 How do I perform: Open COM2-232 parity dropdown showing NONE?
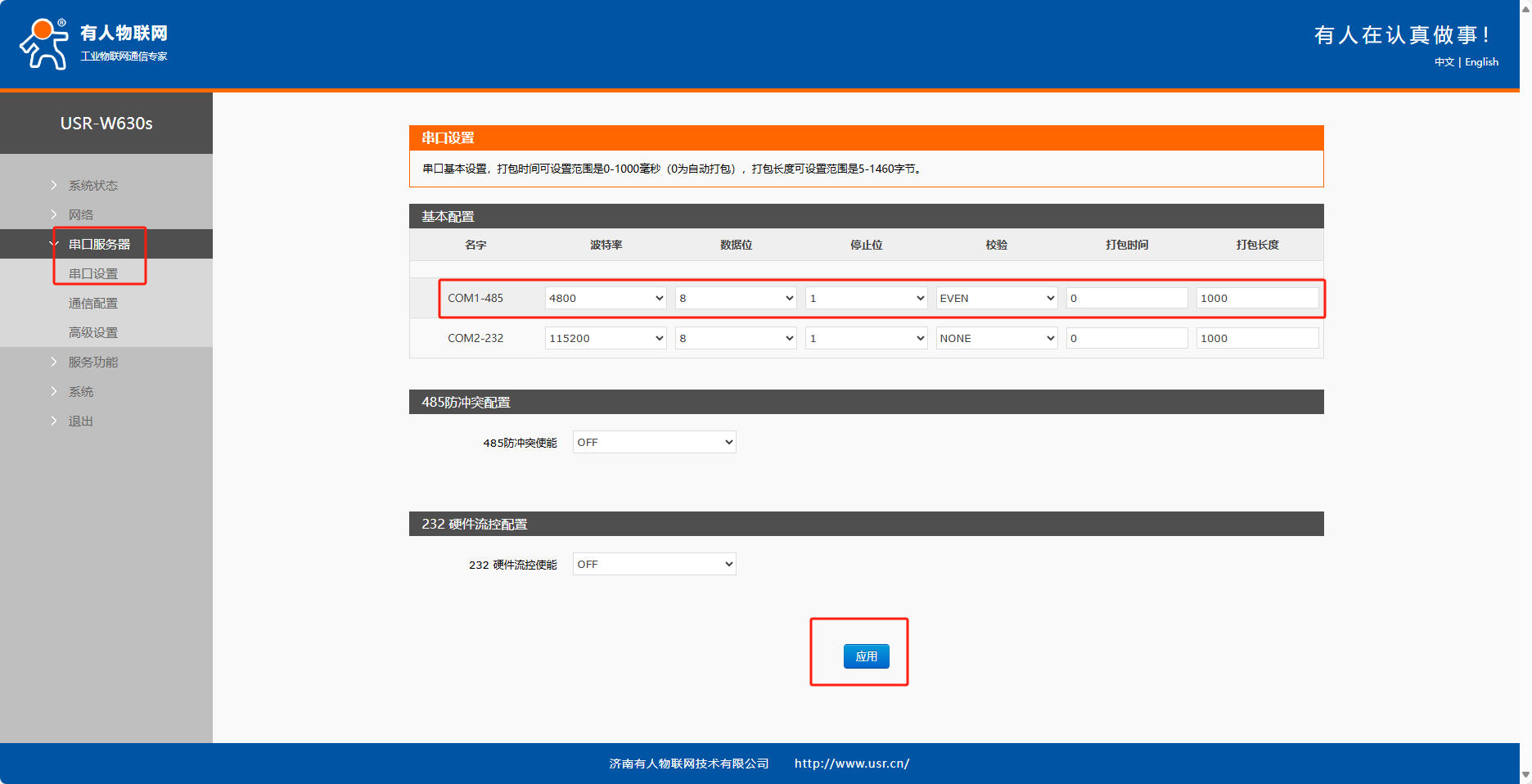coord(996,338)
